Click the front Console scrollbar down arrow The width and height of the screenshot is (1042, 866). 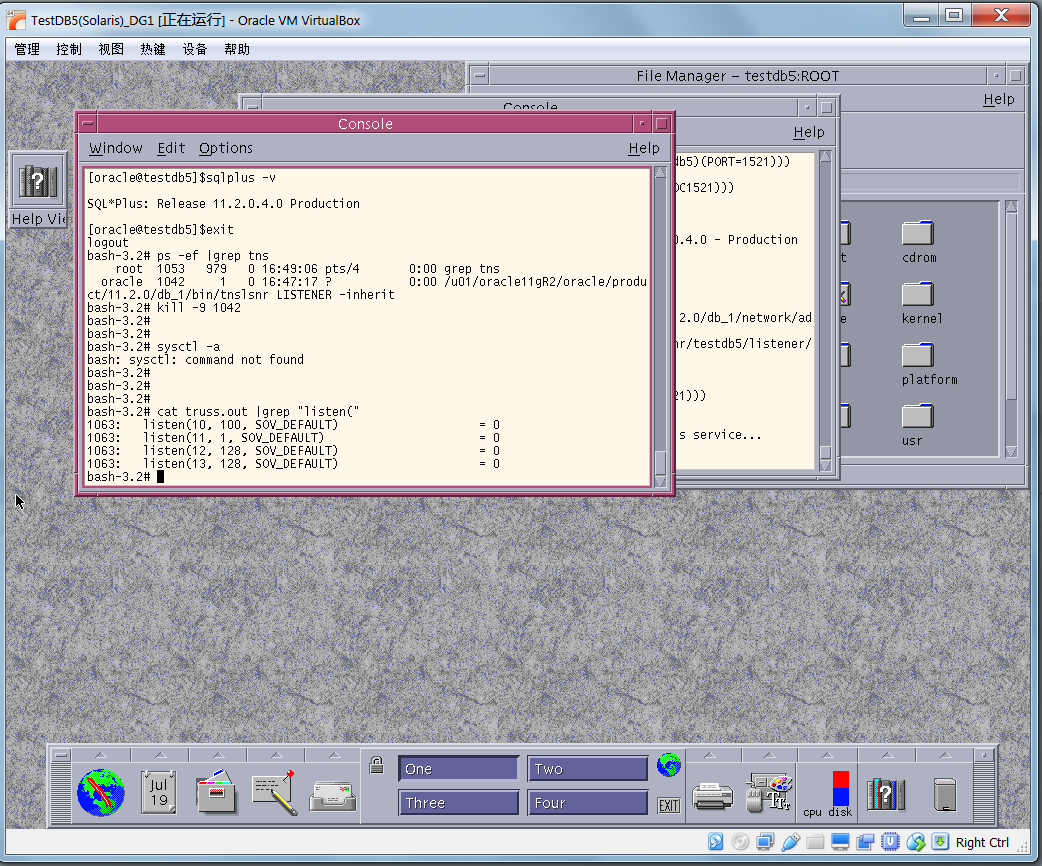click(x=661, y=481)
